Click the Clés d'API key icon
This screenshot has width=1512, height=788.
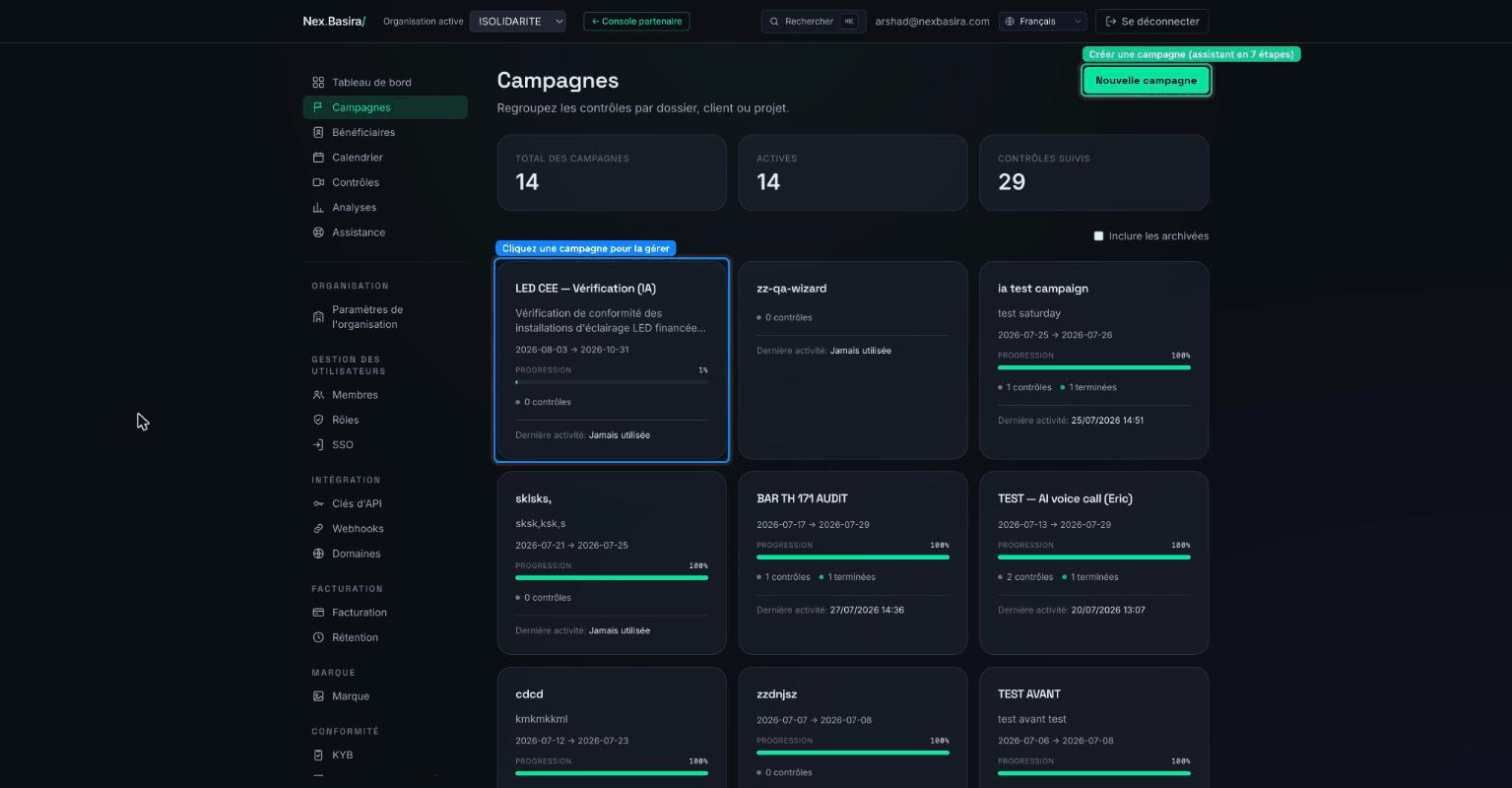(x=318, y=504)
